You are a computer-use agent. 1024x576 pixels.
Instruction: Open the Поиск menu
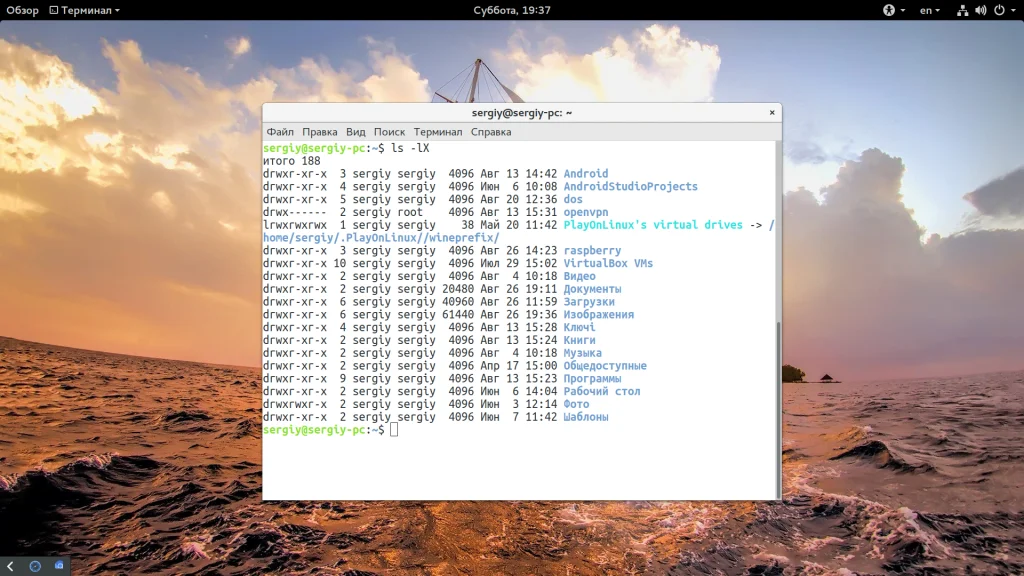[x=389, y=132]
